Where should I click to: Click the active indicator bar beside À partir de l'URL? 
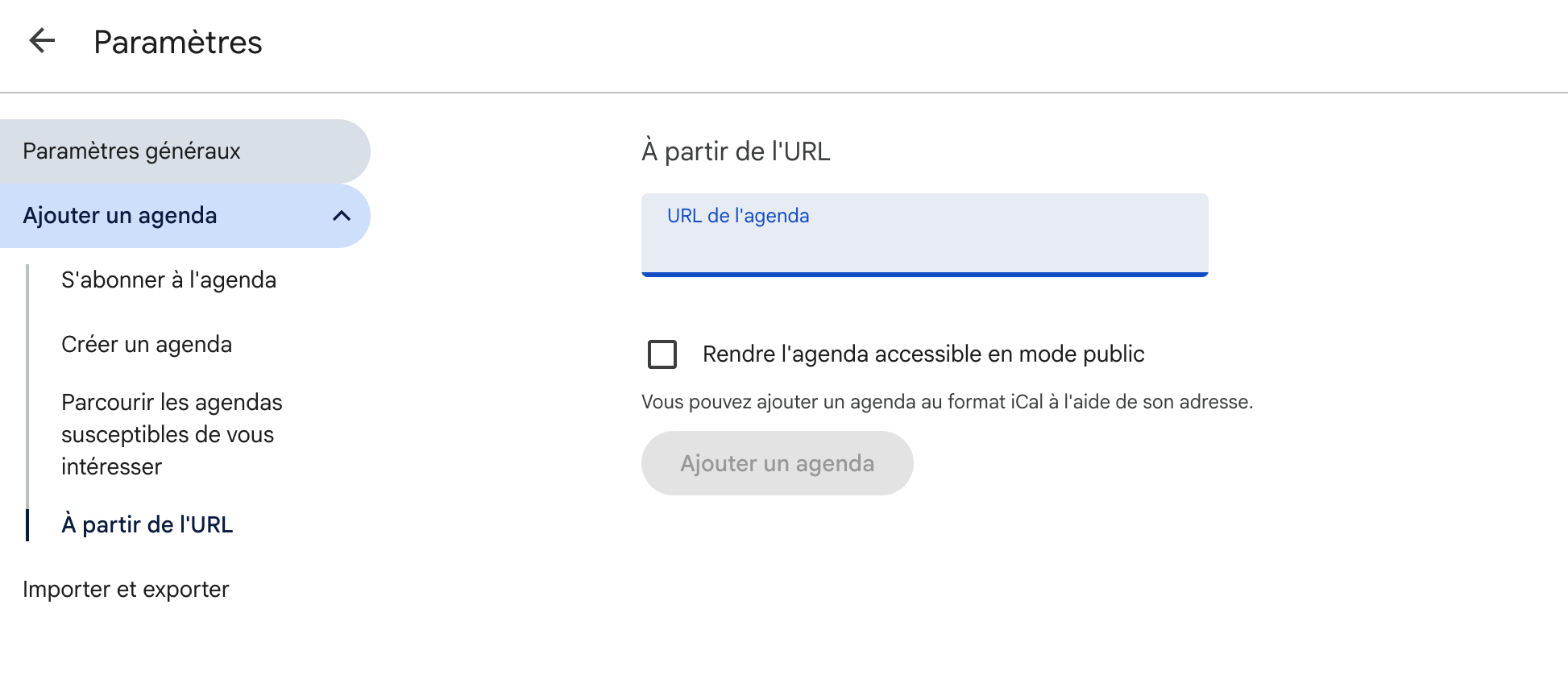(27, 525)
